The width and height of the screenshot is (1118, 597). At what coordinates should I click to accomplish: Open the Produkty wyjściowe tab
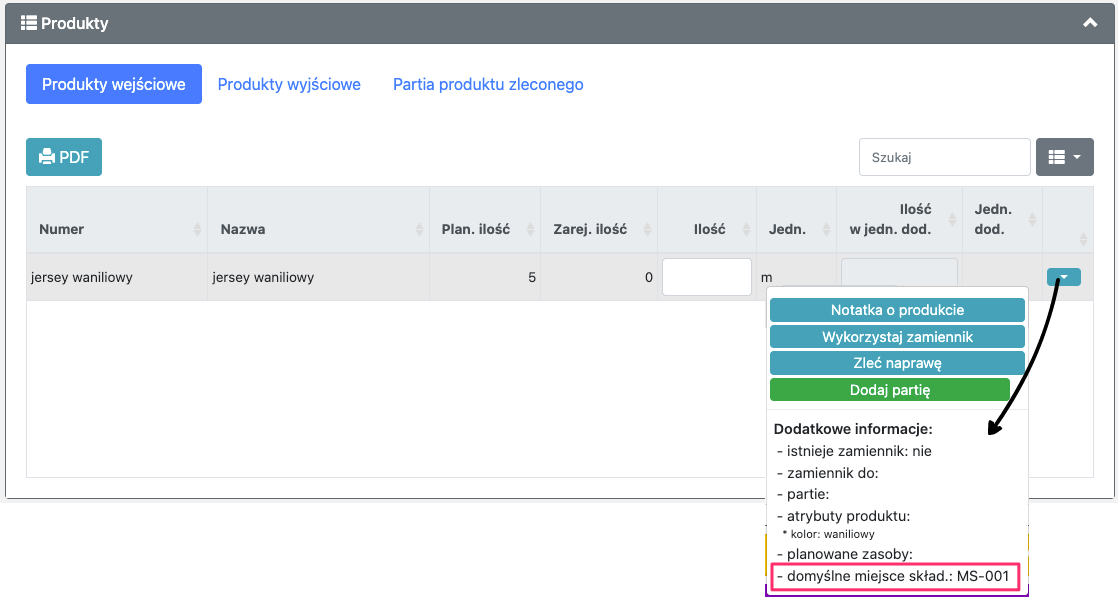(289, 84)
